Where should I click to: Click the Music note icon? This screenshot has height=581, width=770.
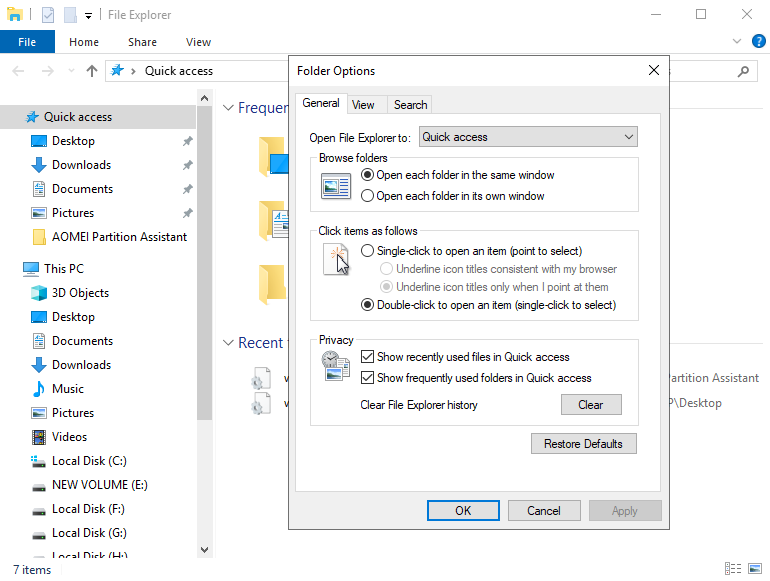(39, 389)
